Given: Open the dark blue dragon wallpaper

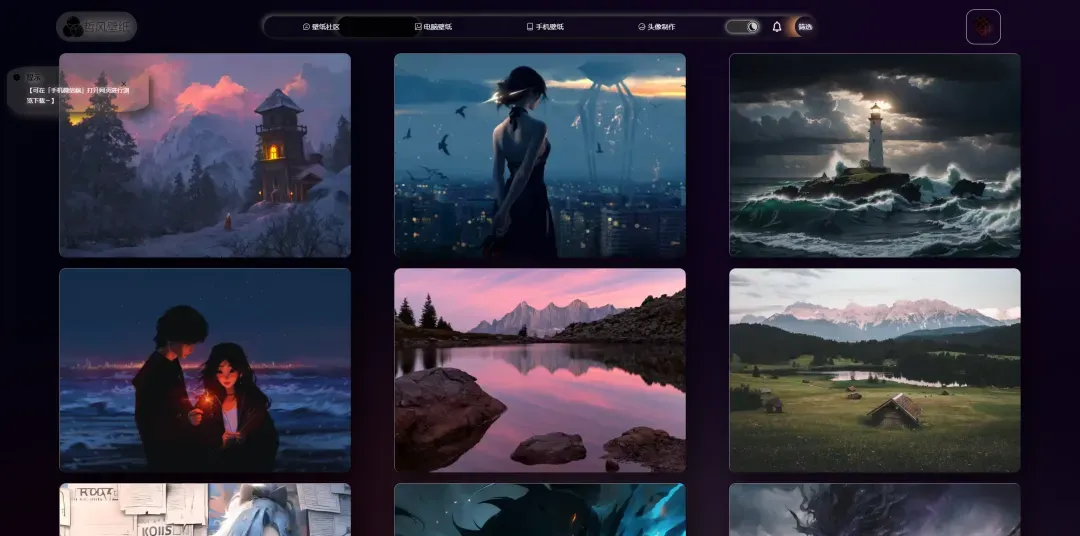Looking at the screenshot, I should (x=539, y=510).
